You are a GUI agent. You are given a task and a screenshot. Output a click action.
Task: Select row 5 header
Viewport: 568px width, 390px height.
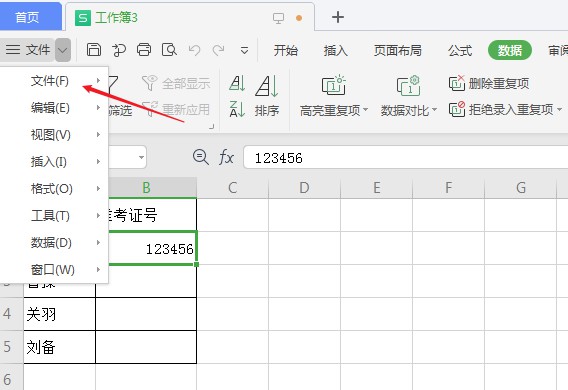(12, 347)
